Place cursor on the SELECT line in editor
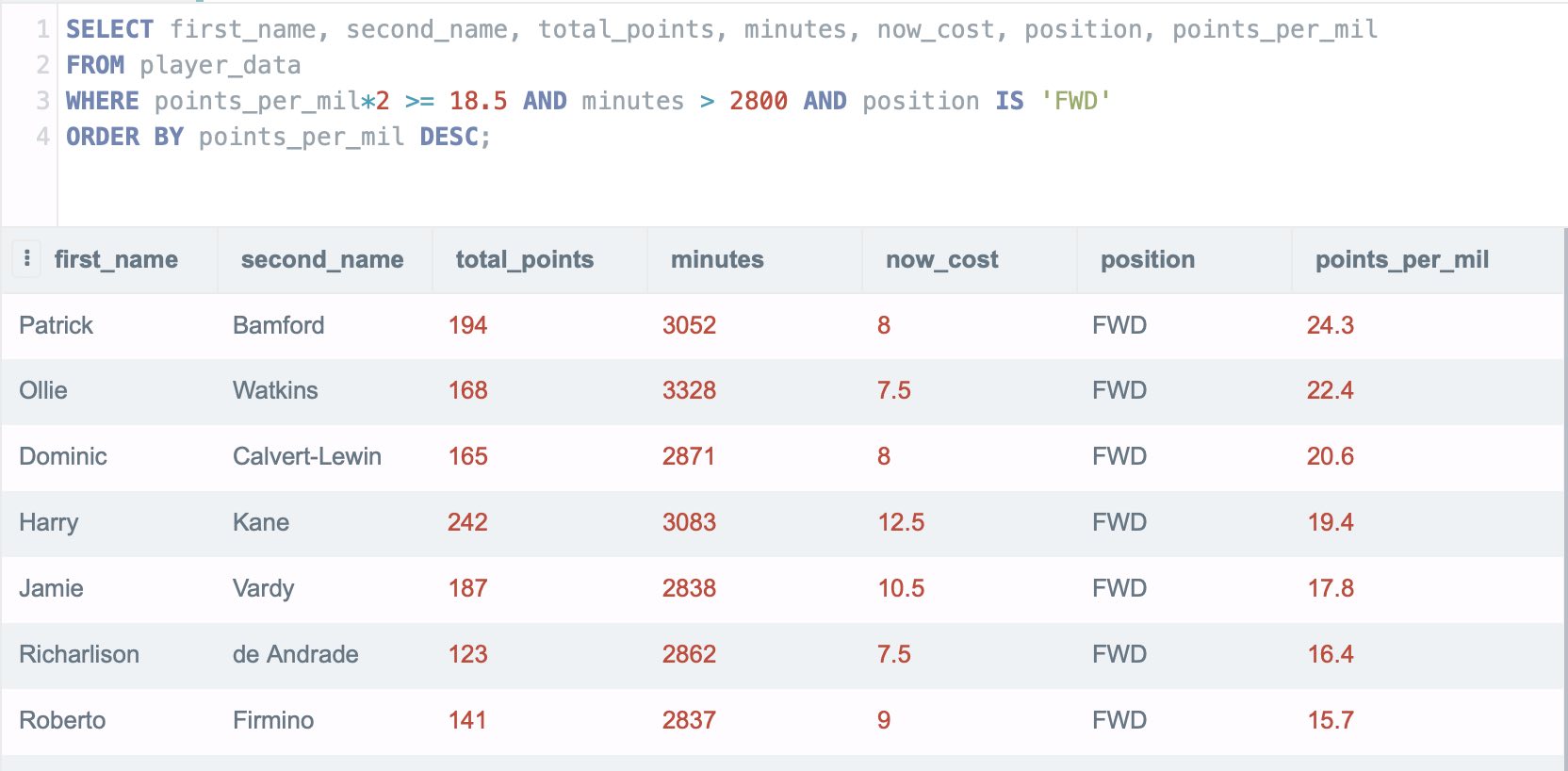Image resolution: width=1568 pixels, height=771 pixels. [722, 29]
